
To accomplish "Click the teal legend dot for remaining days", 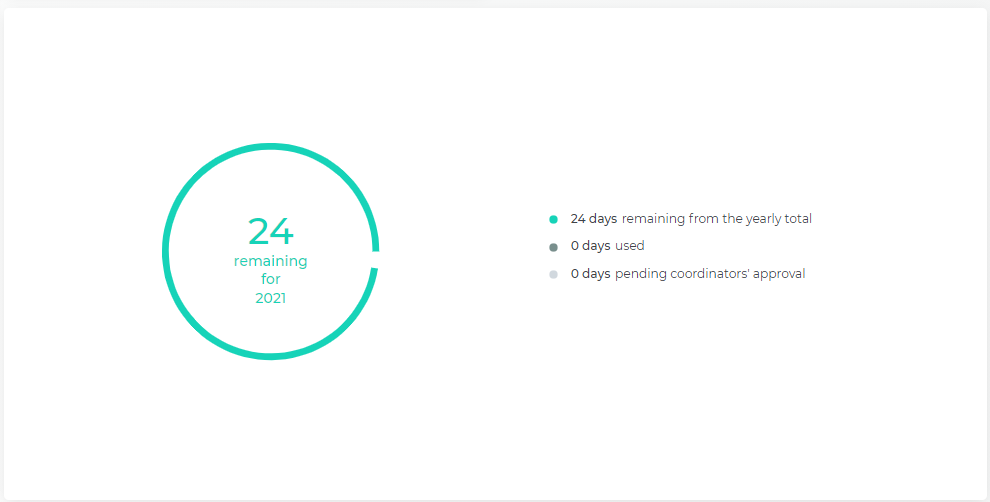I will click(553, 220).
